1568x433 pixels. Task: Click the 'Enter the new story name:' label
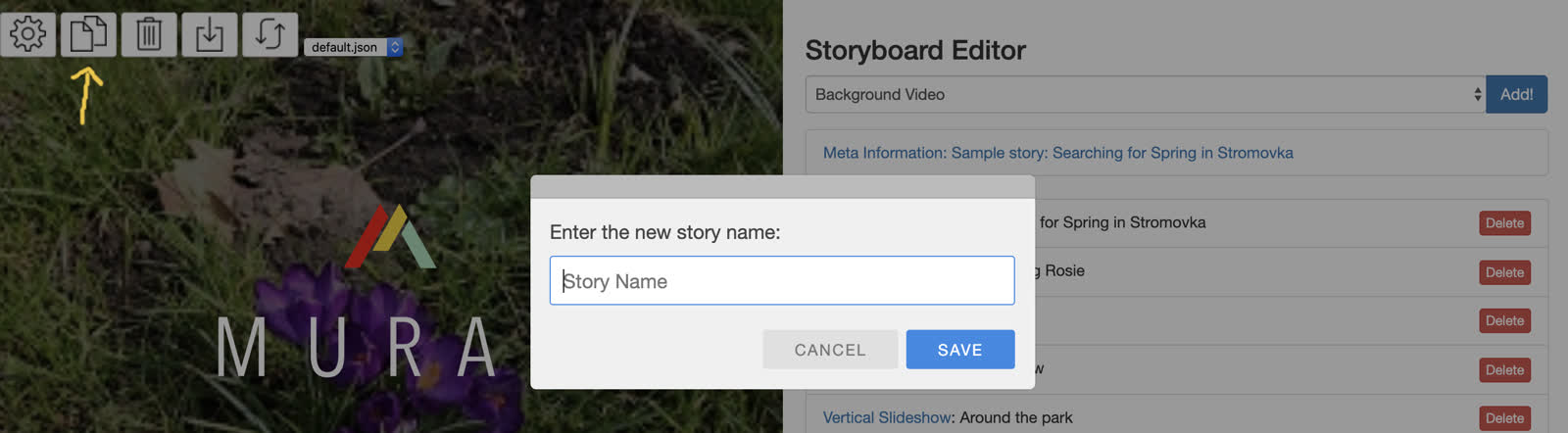[665, 232]
